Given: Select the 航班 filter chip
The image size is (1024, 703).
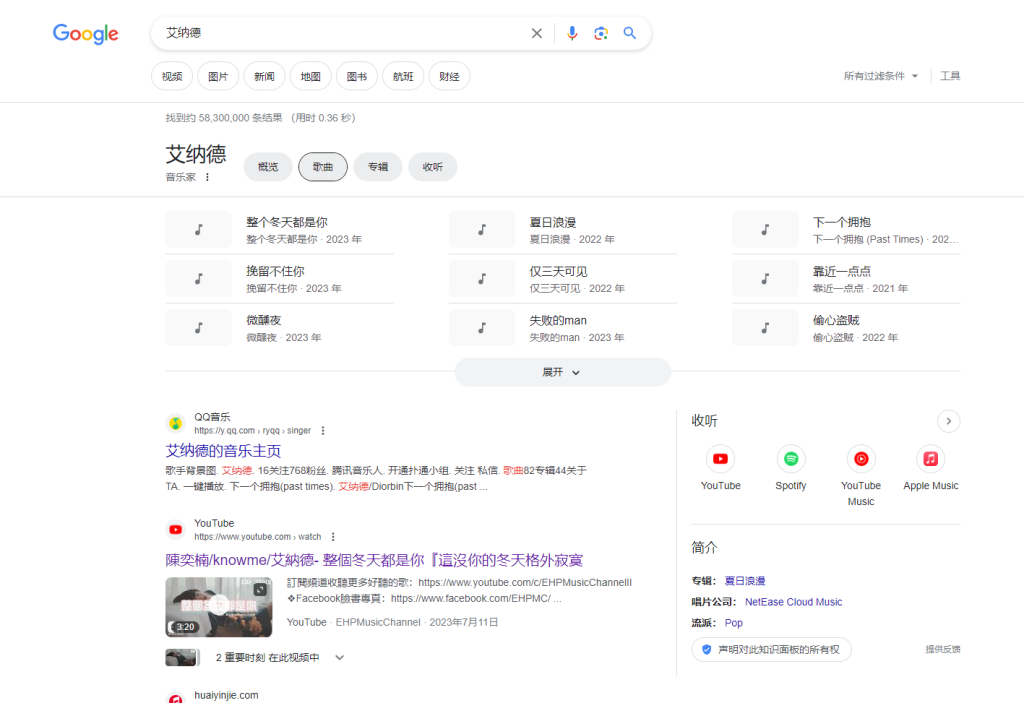Looking at the screenshot, I should tap(403, 76).
